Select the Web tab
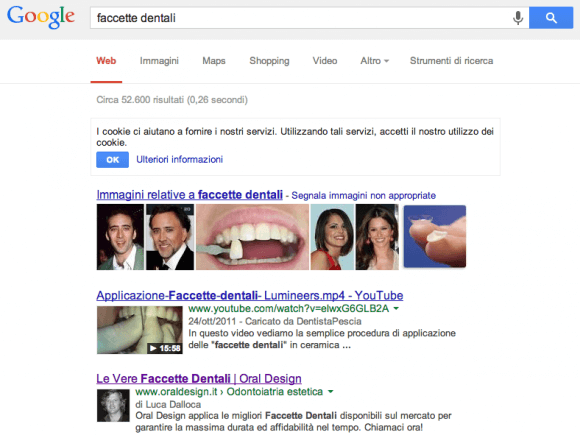580x435 pixels. (106, 61)
